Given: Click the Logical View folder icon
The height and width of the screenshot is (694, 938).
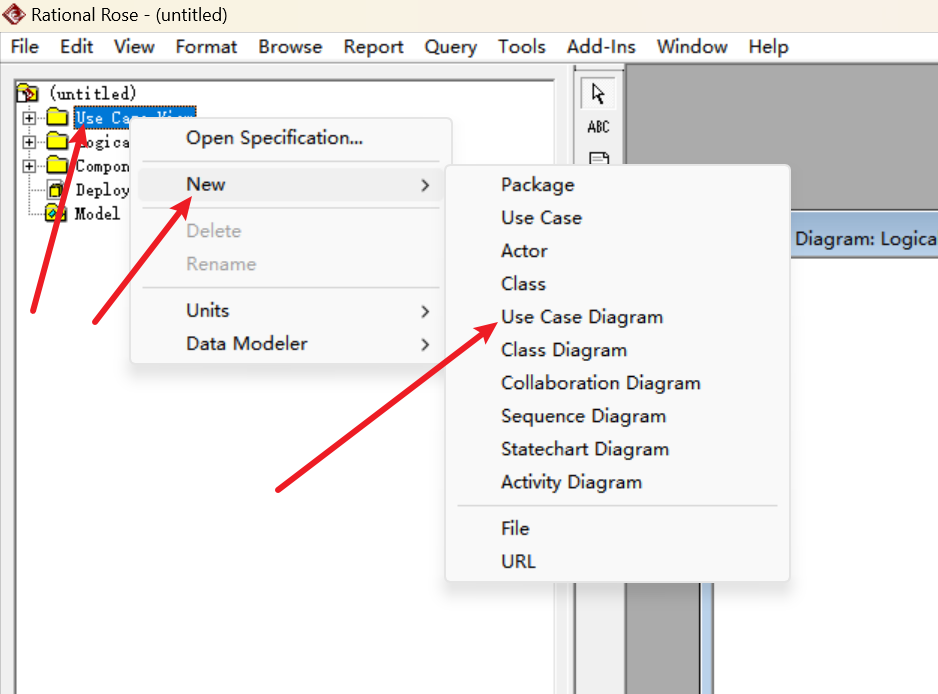Looking at the screenshot, I should point(57,141).
